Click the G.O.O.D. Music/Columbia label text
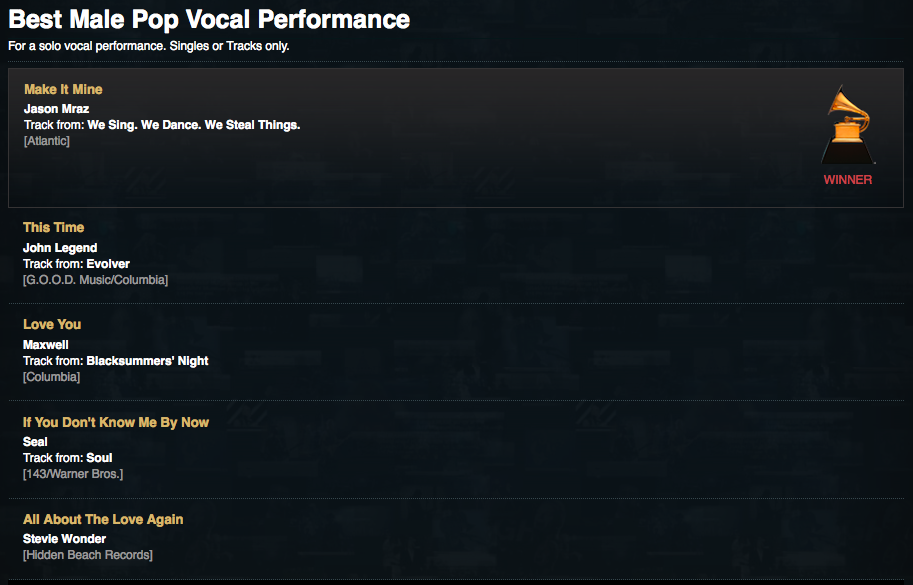This screenshot has height=585, width=913. click(x=95, y=280)
